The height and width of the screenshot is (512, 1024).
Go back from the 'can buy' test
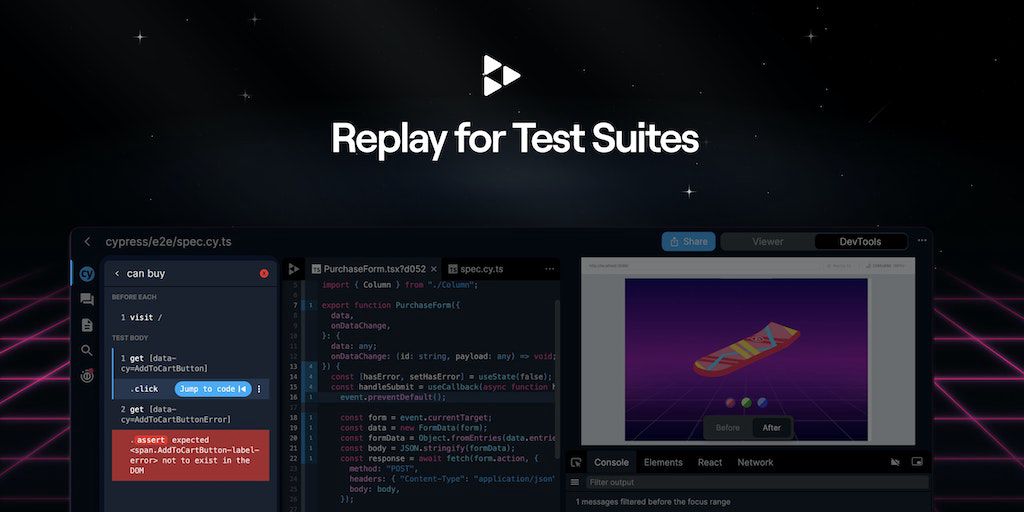pos(117,274)
